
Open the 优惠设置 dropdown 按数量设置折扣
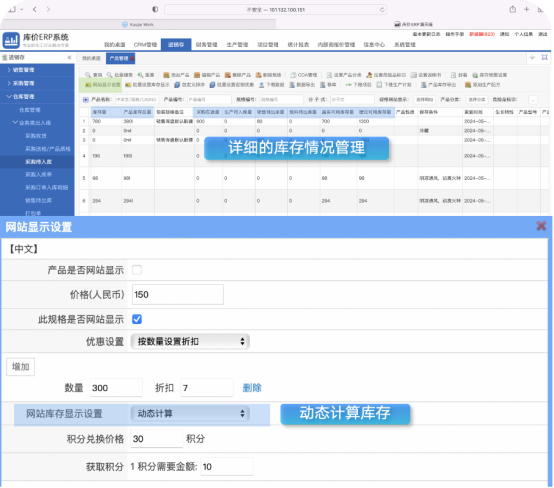(x=190, y=341)
